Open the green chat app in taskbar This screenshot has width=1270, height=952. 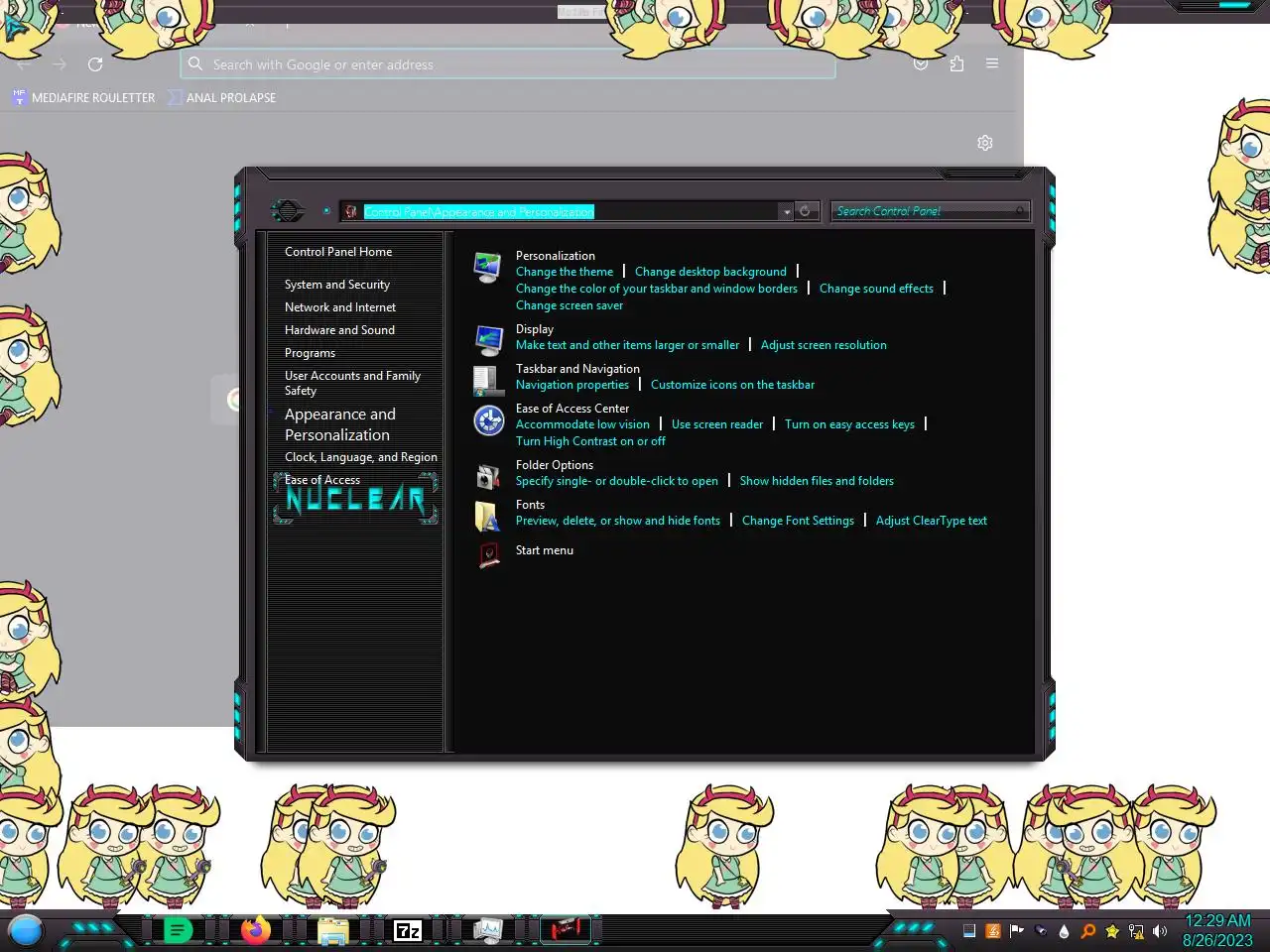[x=178, y=930]
